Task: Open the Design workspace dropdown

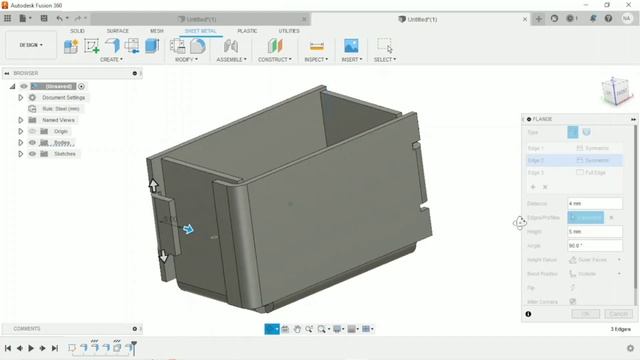Action: pyautogui.click(x=31, y=45)
